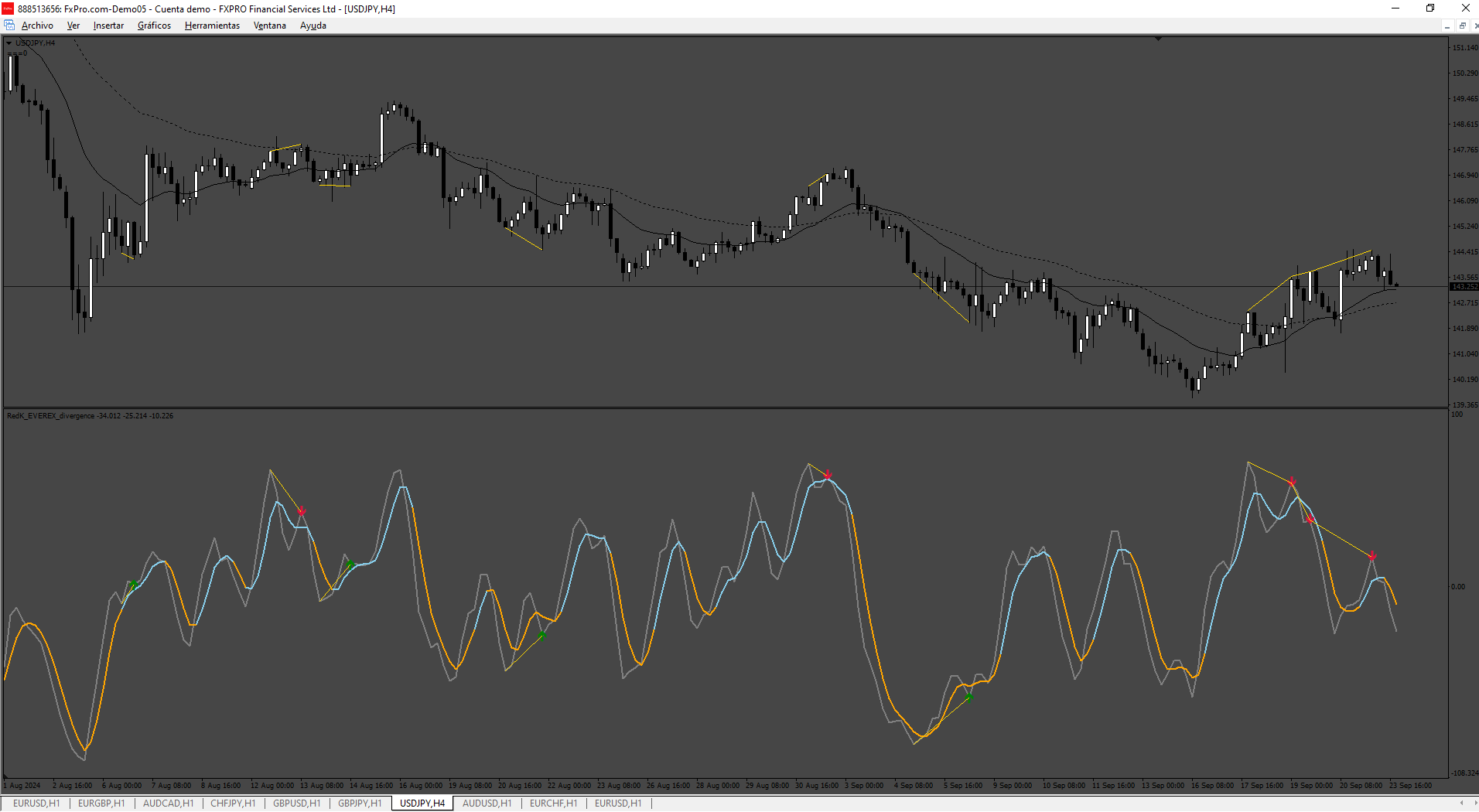The height and width of the screenshot is (812, 1479).
Task: Click the current price label 143.252
Action: 1464,287
